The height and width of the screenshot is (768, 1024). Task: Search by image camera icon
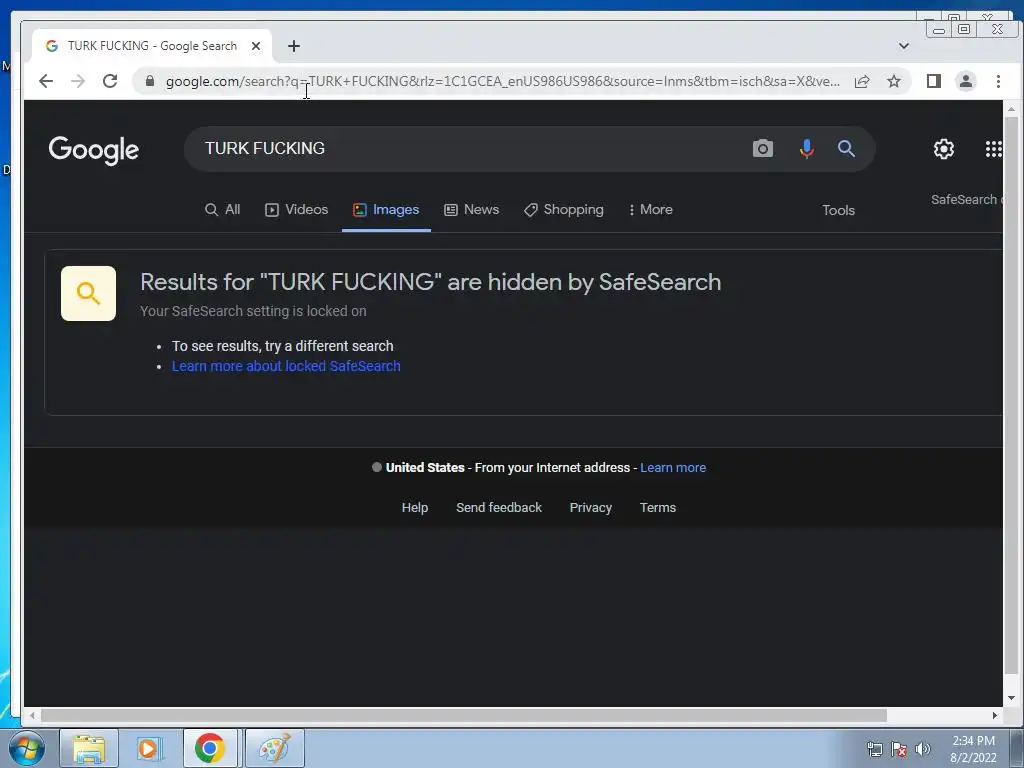coord(763,148)
